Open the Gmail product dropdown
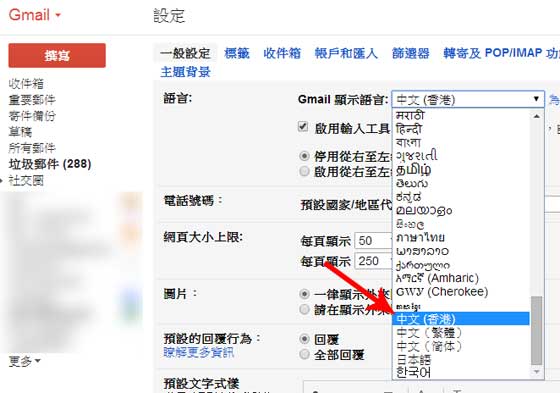 35,15
